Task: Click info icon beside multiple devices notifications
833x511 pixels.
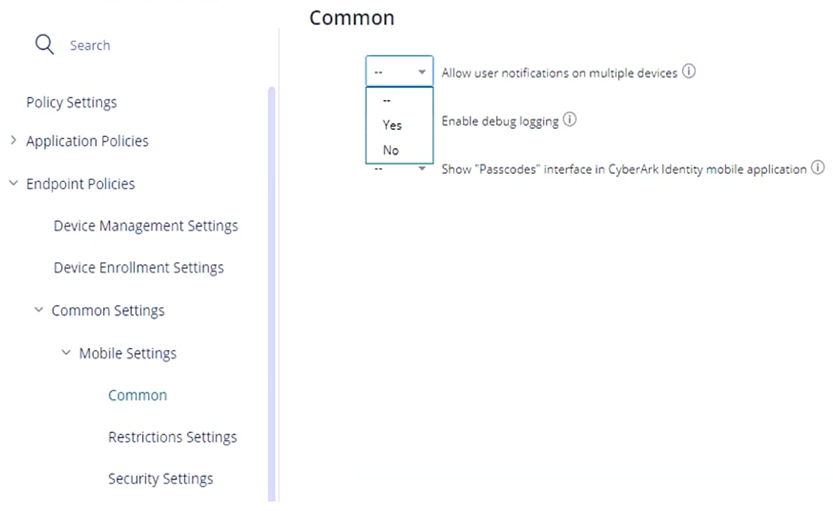Action: [x=689, y=72]
